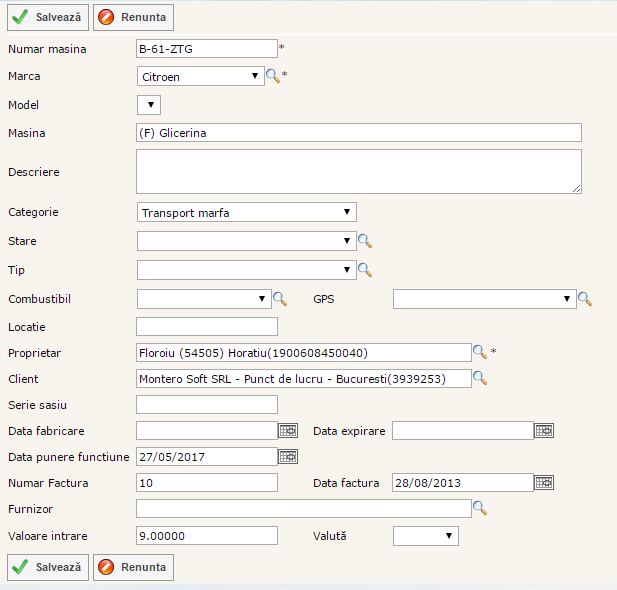This screenshot has width=617, height=590.
Task: Expand the Marca dropdown showing Citroen
Action: coord(200,75)
